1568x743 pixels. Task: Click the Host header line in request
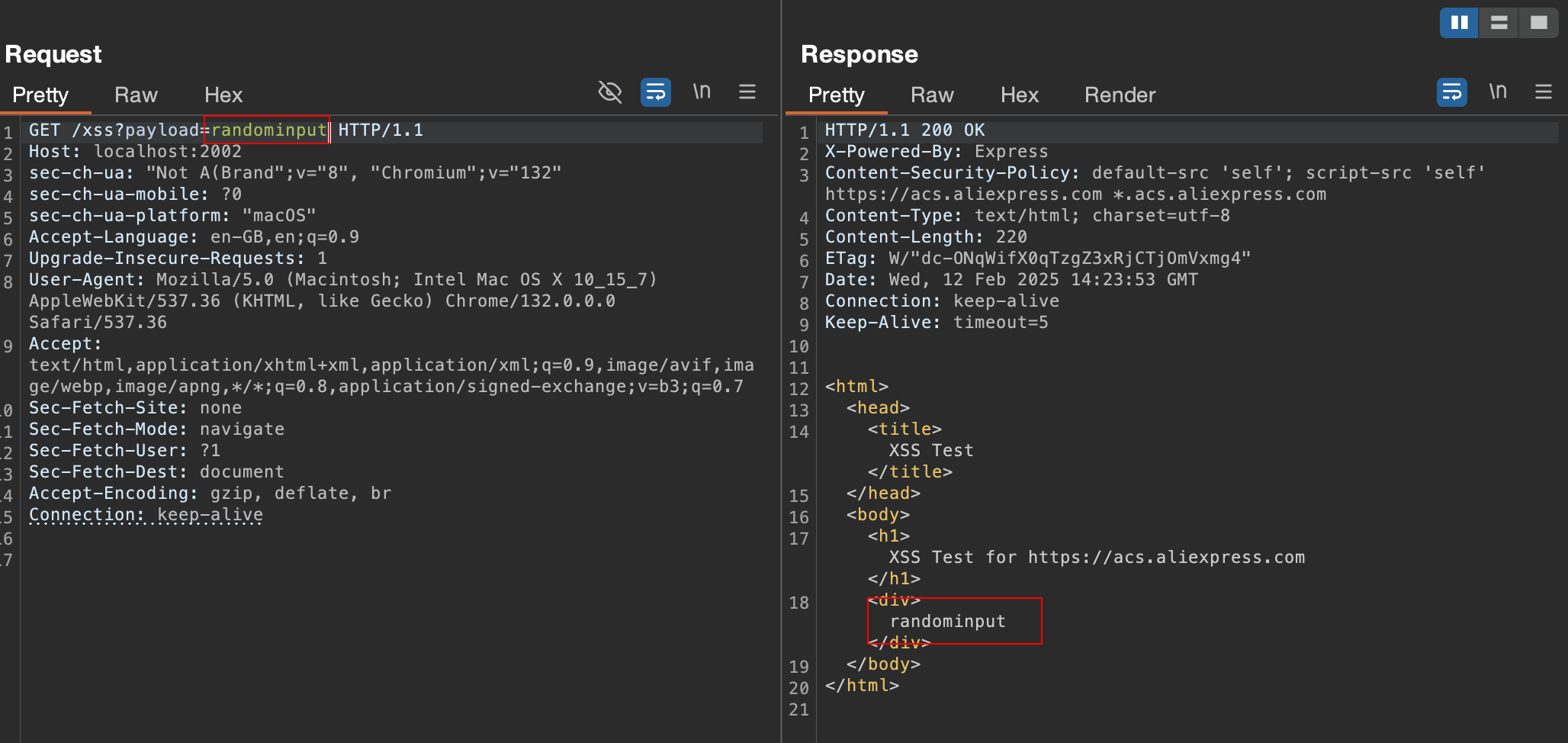[135, 152]
